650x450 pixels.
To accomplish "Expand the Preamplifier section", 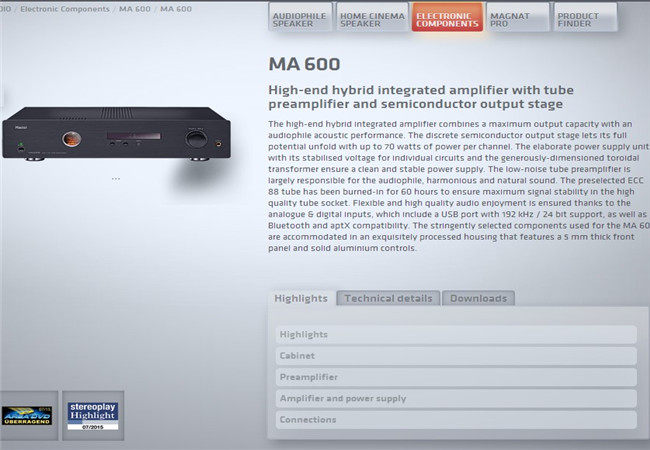I will pos(456,377).
